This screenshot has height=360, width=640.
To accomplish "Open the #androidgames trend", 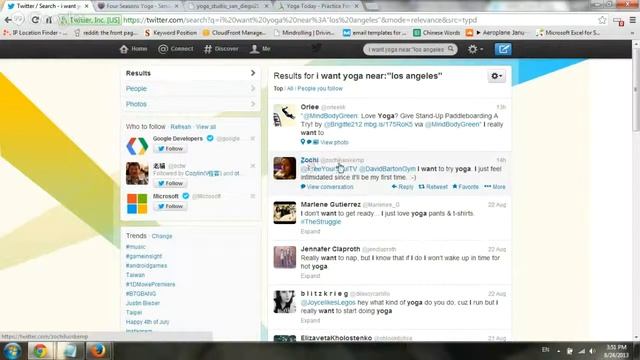I will point(147,266).
